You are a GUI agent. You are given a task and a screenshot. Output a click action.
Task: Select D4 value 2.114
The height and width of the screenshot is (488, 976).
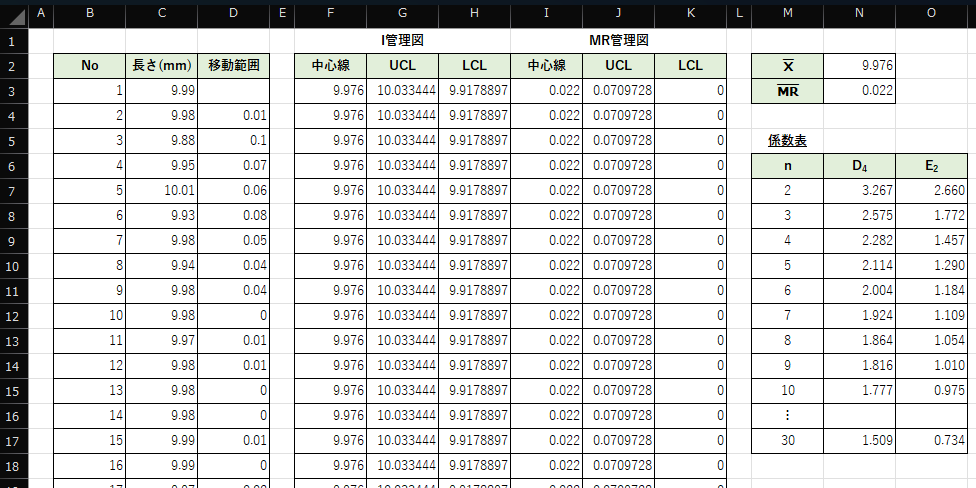pyautogui.click(x=860, y=266)
